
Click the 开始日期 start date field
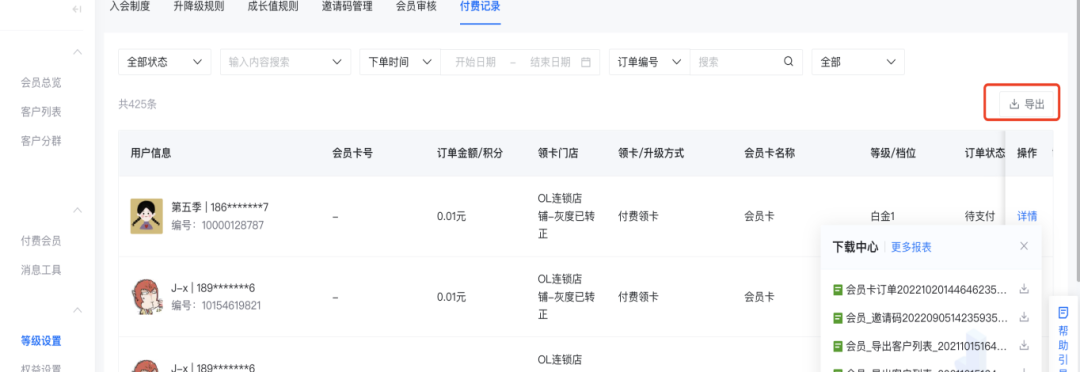(x=475, y=62)
